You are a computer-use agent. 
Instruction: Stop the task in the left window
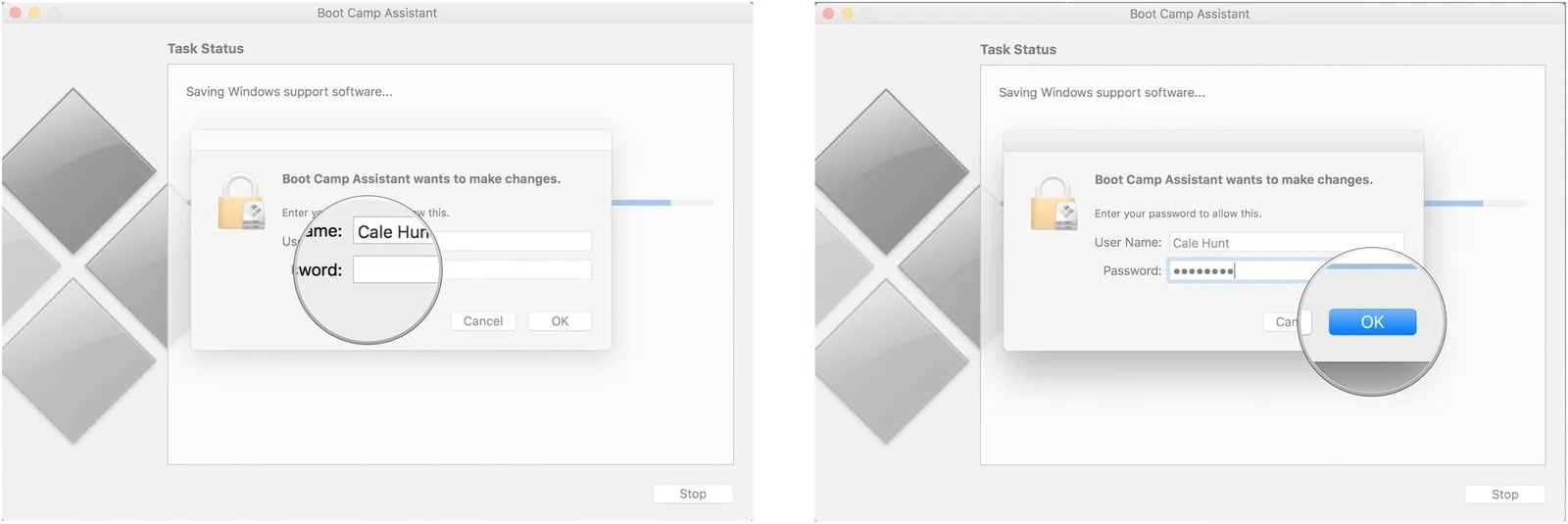[x=693, y=494]
